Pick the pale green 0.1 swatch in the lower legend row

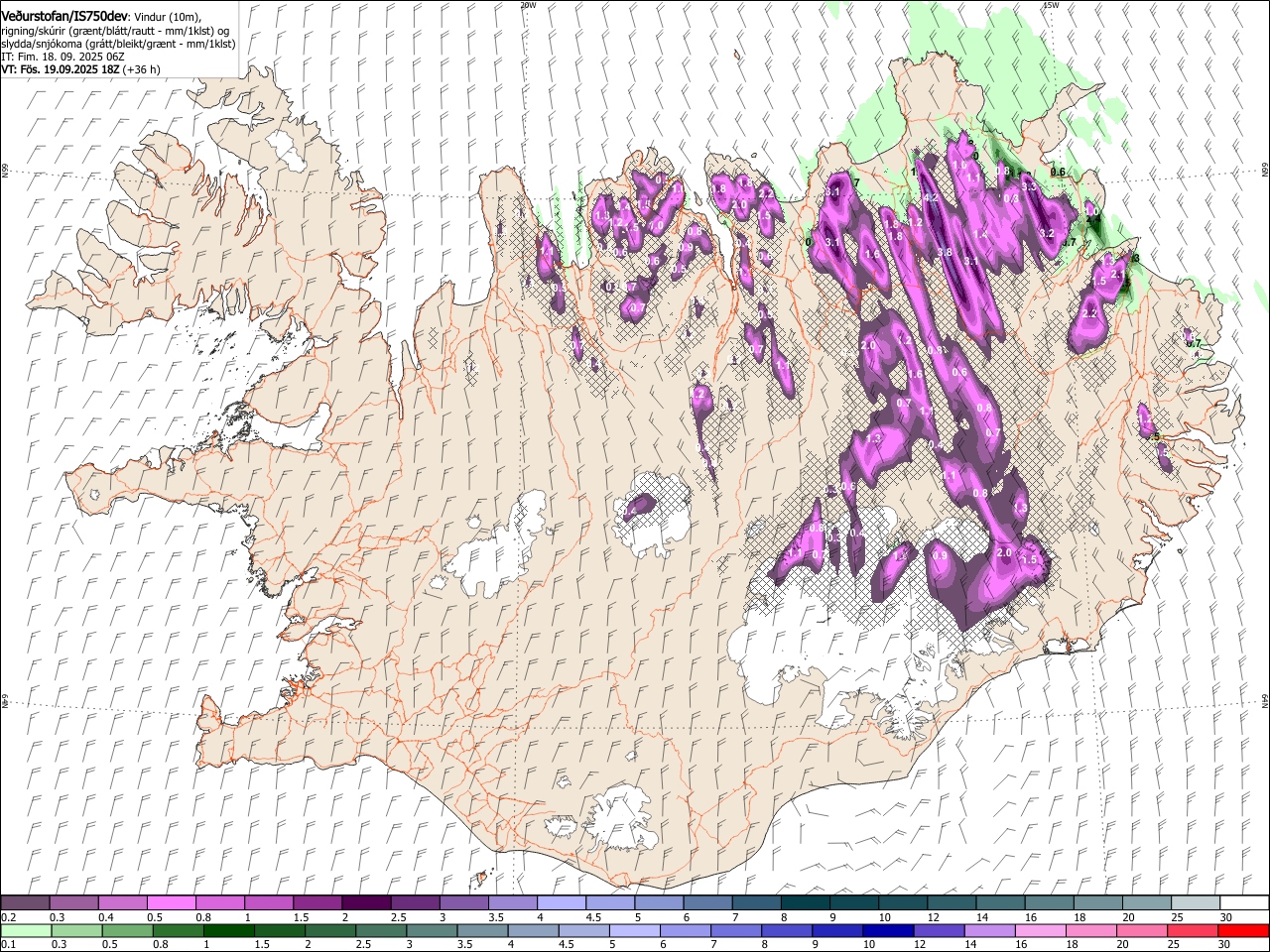coord(25,930)
